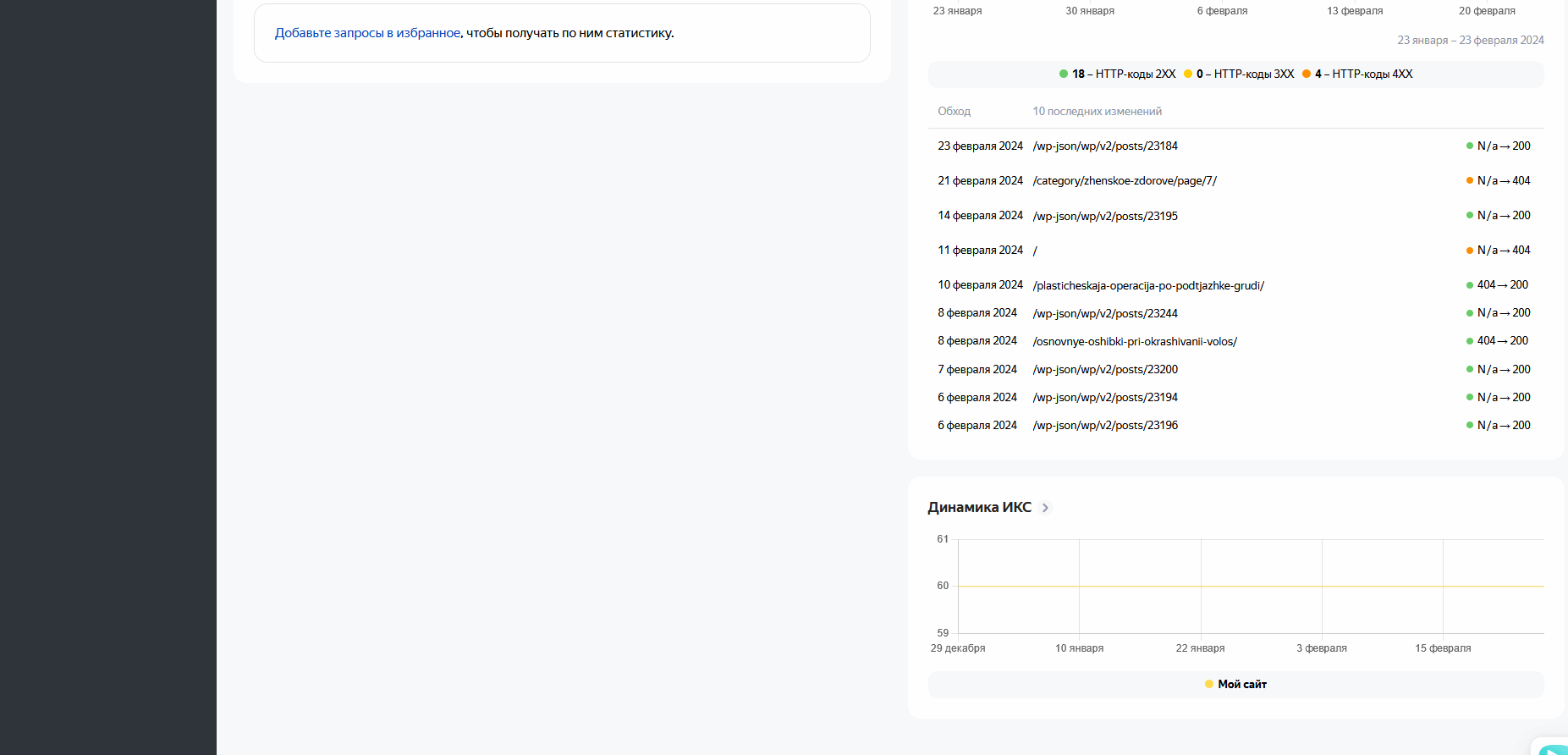
Task: Open the /wp-json/wp/v2/posts/23195 URL entry
Action: [x=1105, y=216]
